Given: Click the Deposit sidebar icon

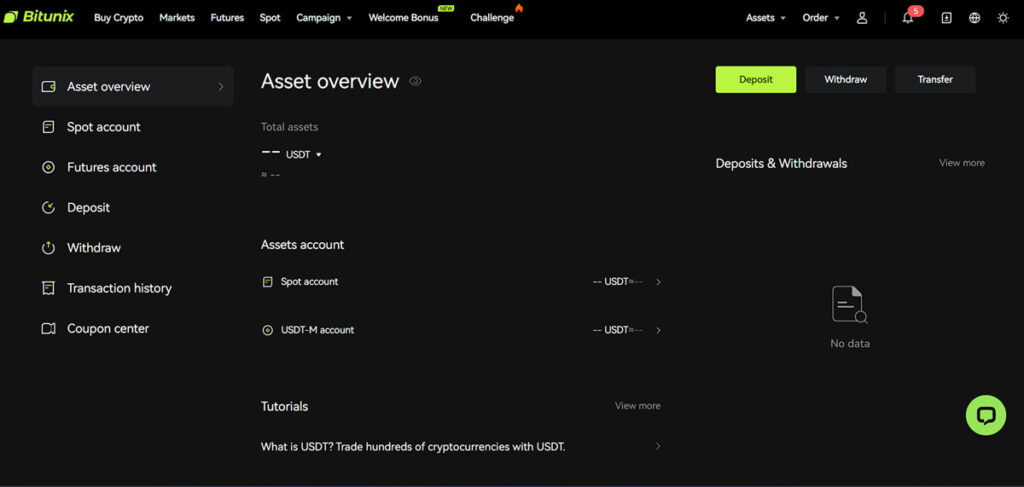Looking at the screenshot, I should click(48, 208).
